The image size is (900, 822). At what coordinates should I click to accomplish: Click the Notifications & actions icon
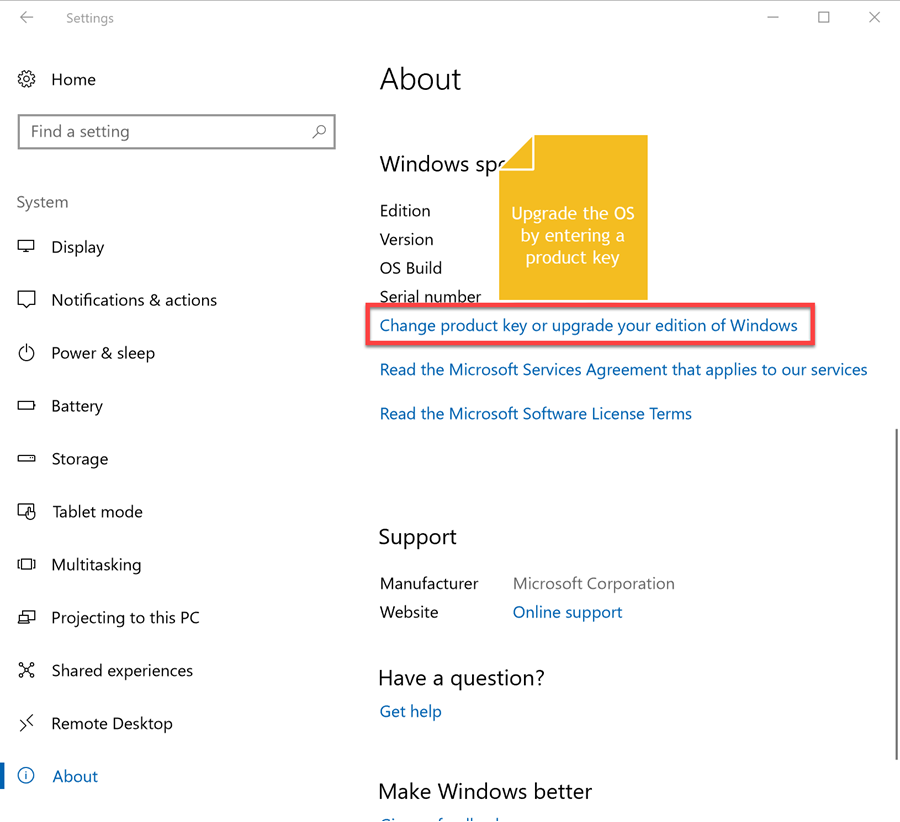coord(27,300)
